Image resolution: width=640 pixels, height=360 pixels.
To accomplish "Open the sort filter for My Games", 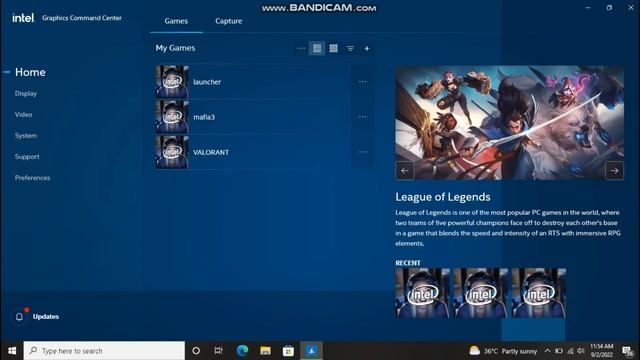I will (350, 48).
